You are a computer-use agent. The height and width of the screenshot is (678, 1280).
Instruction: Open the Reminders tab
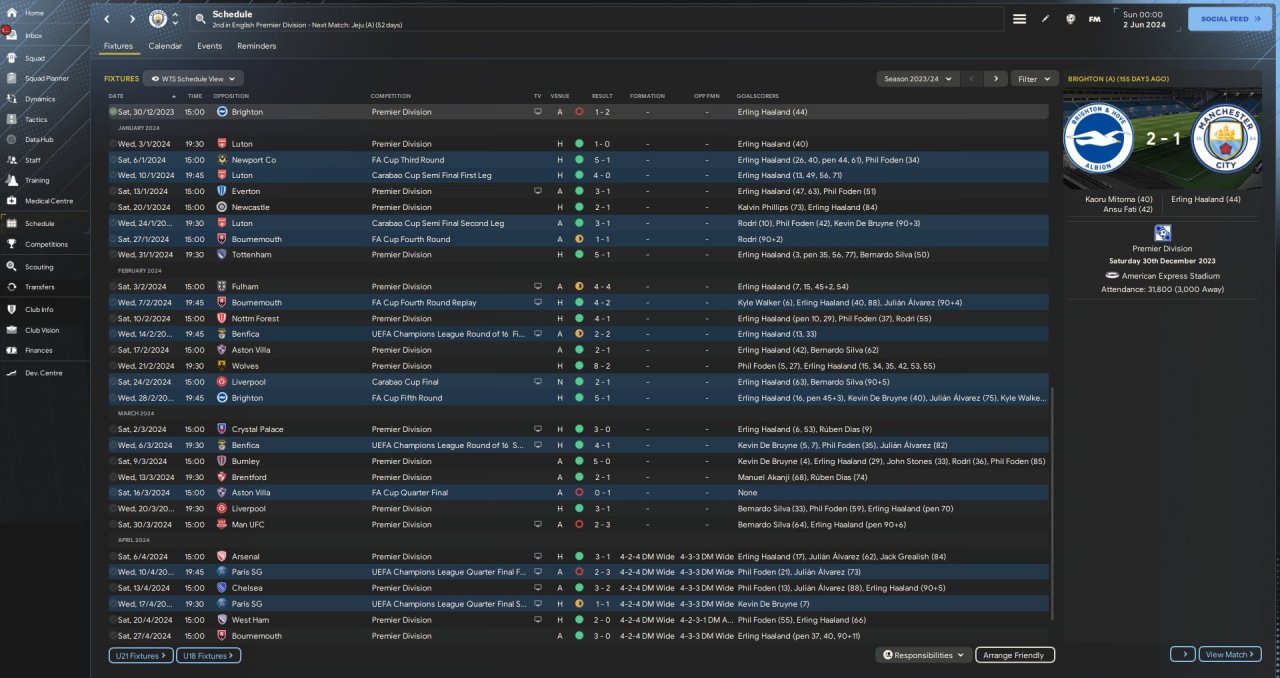coord(256,46)
